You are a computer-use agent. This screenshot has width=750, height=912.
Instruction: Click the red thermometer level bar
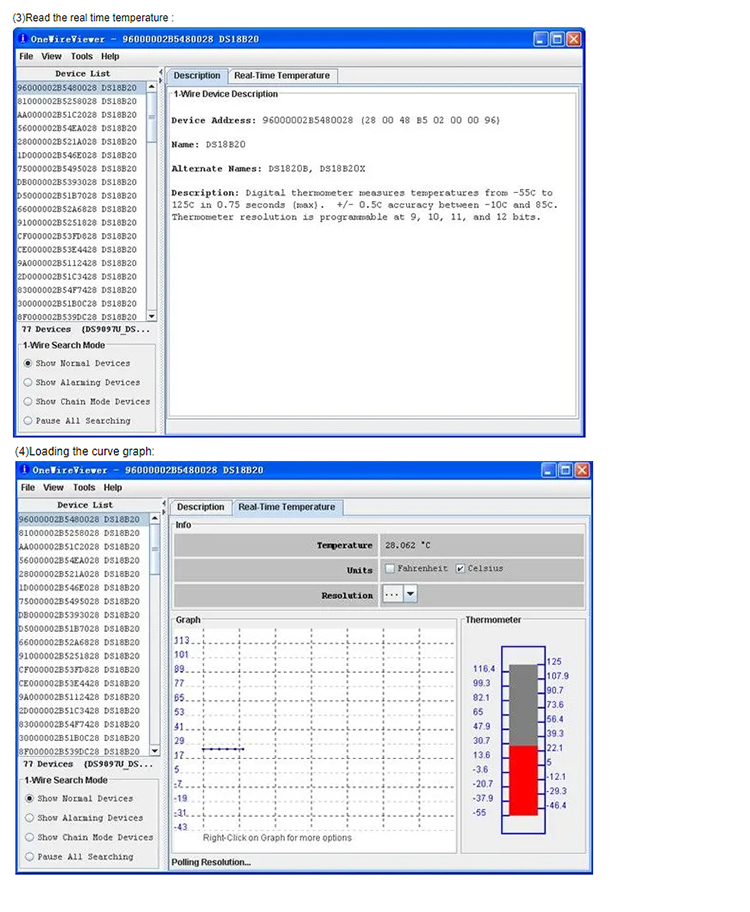pos(523,780)
